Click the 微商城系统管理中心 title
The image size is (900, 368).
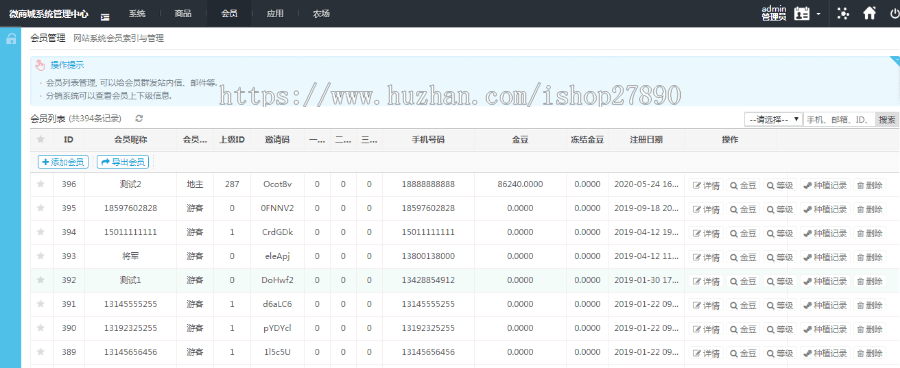49,13
